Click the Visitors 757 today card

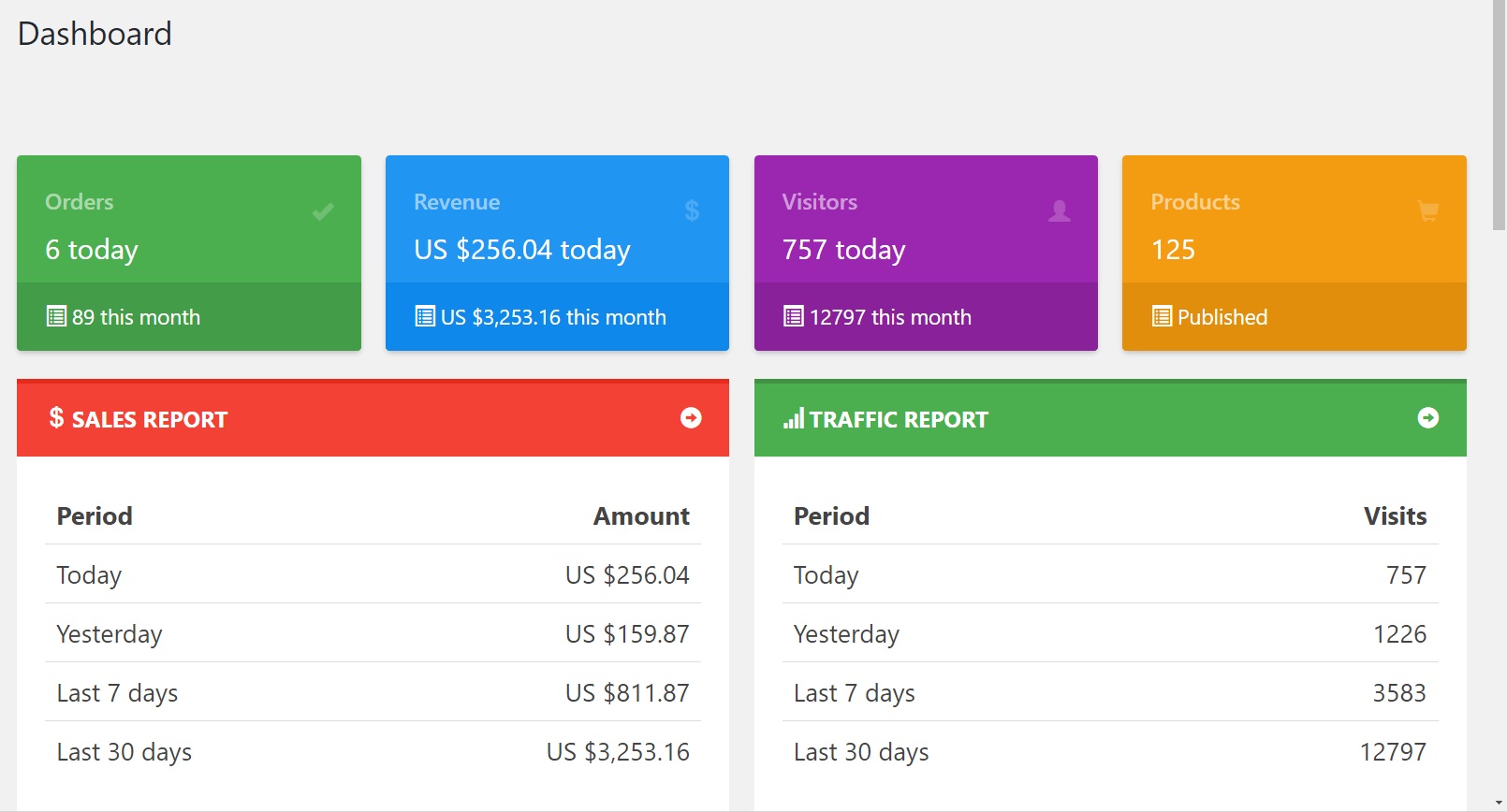[x=925, y=234]
